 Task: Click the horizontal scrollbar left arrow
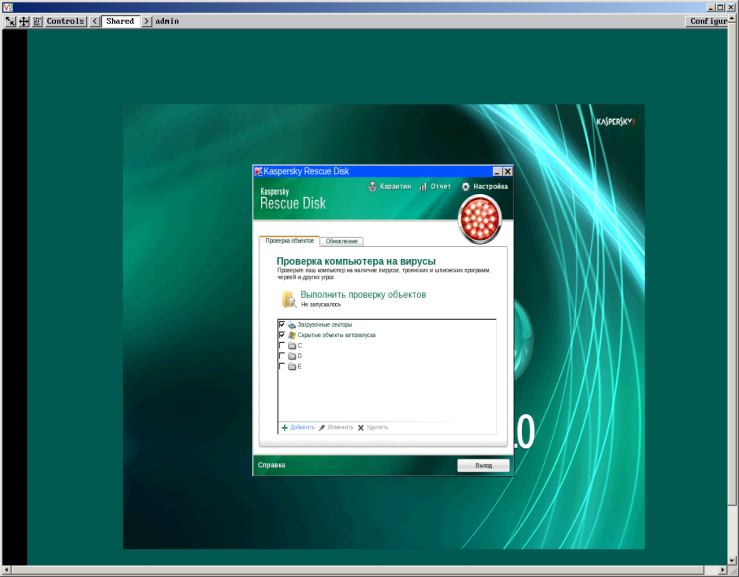click(7, 570)
